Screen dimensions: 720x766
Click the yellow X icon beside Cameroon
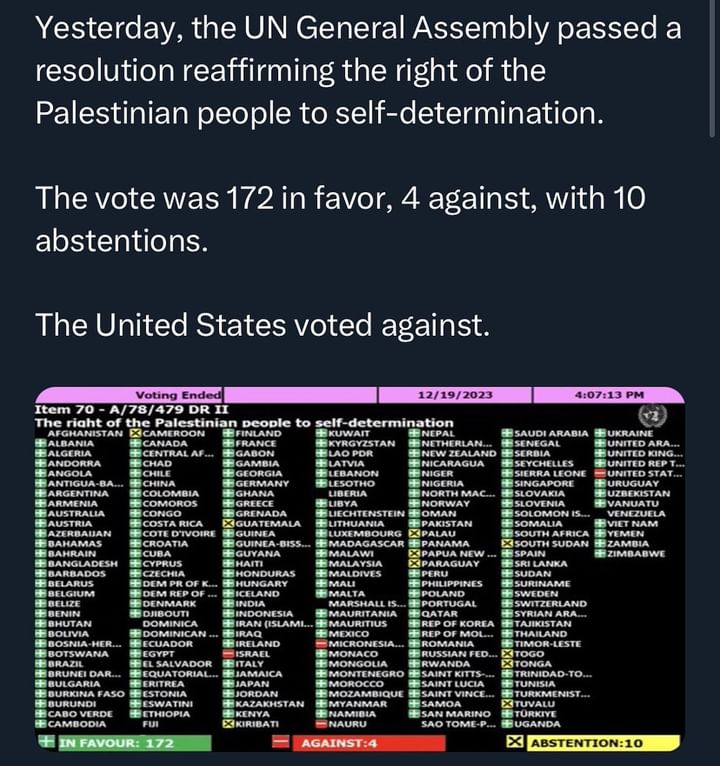[x=136, y=433]
